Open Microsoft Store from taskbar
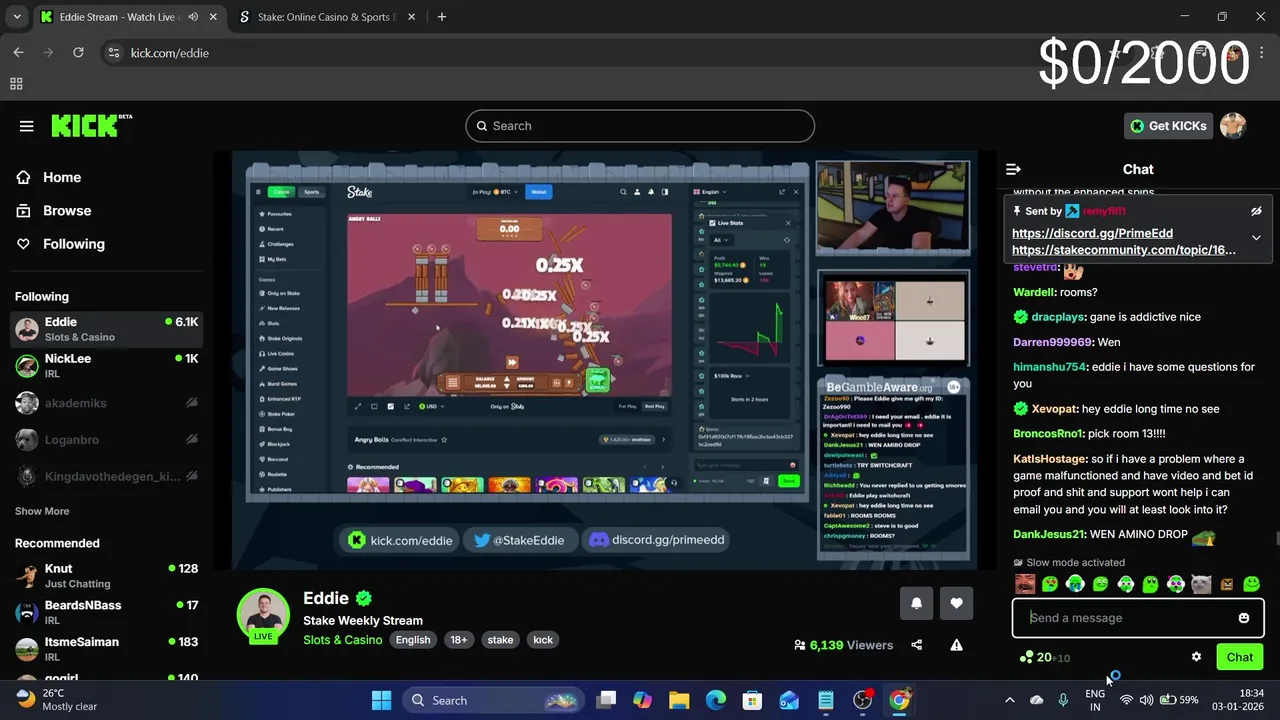The height and width of the screenshot is (720, 1280). [752, 700]
